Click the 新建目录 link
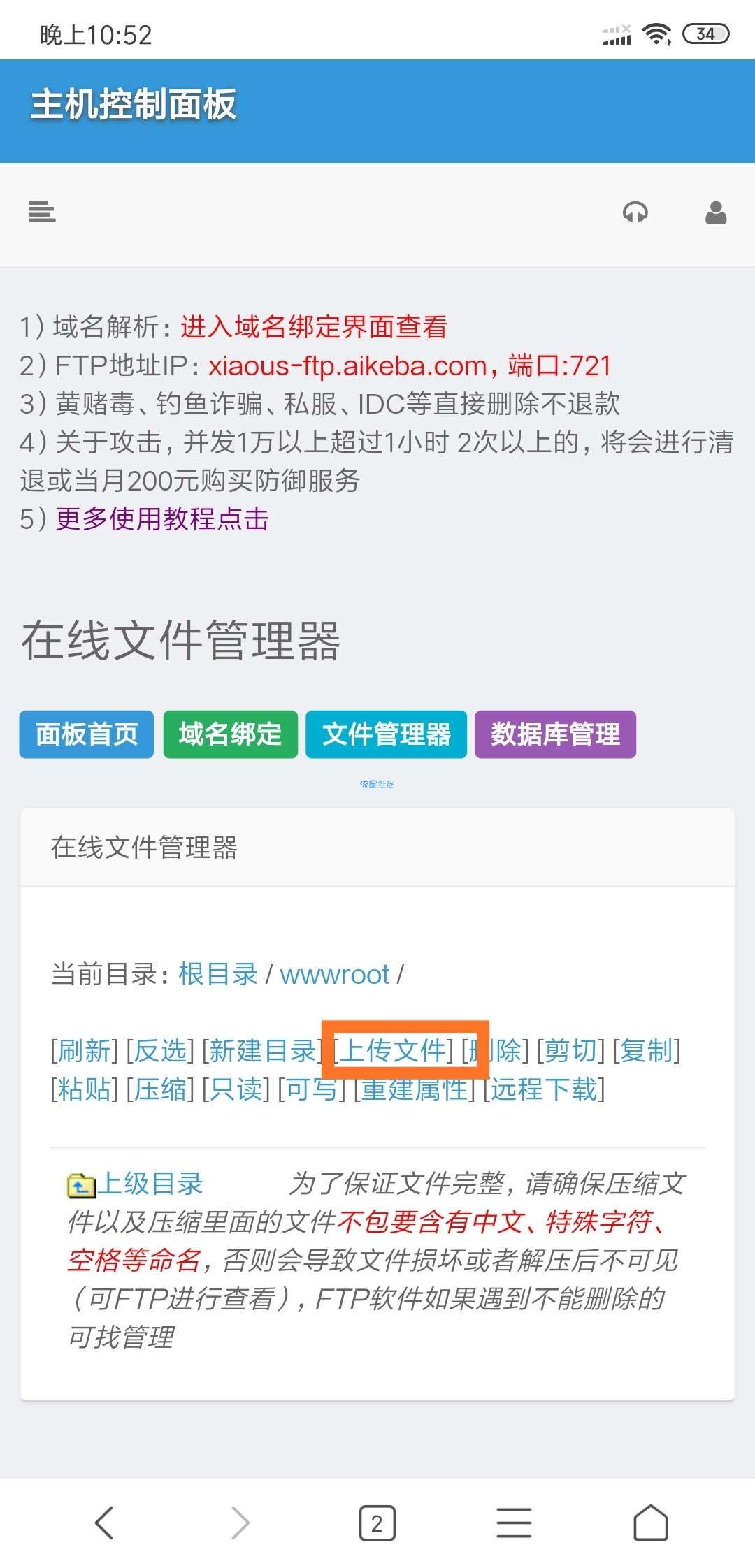 point(263,1051)
